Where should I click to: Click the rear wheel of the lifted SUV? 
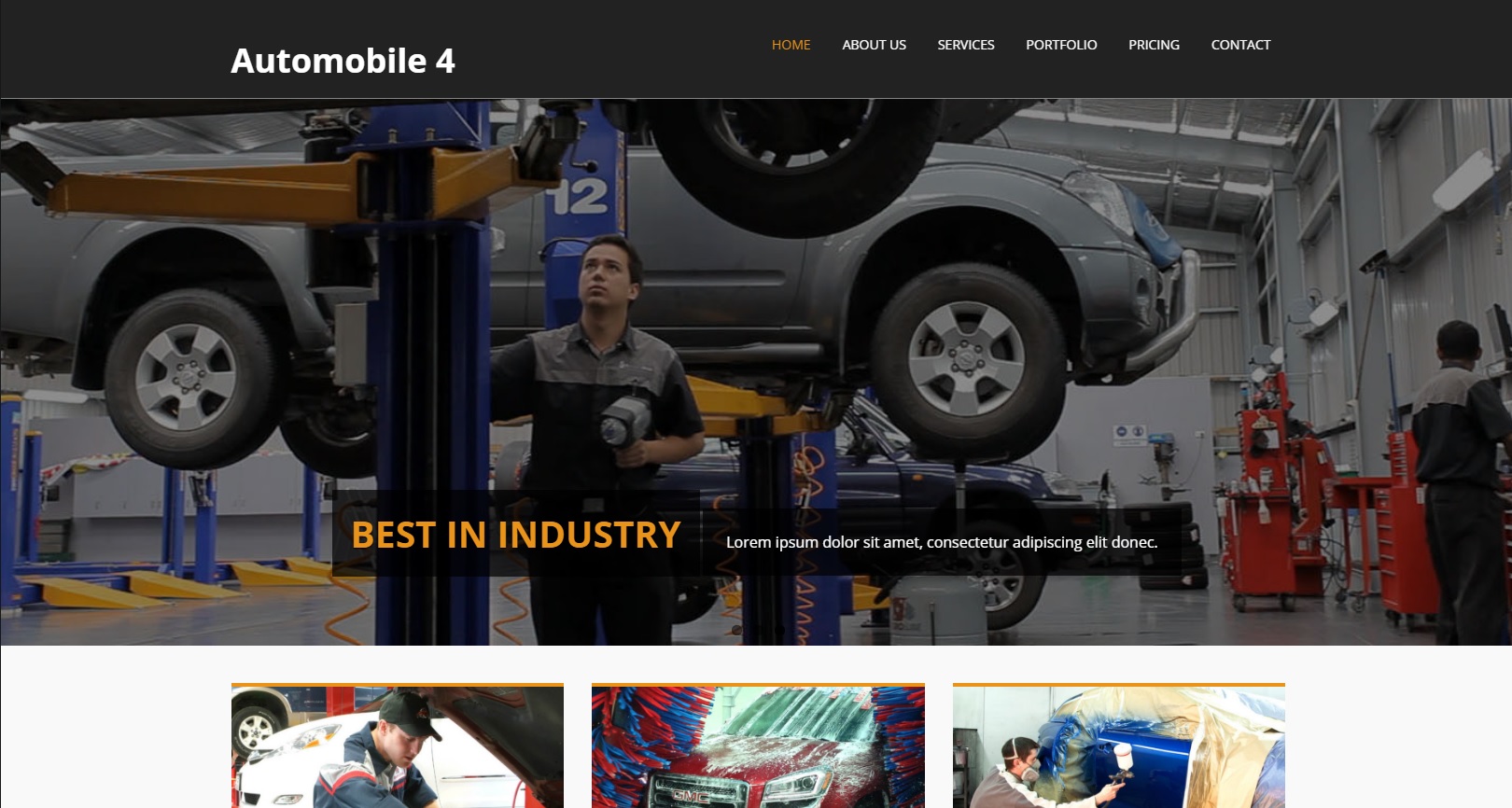click(185, 377)
